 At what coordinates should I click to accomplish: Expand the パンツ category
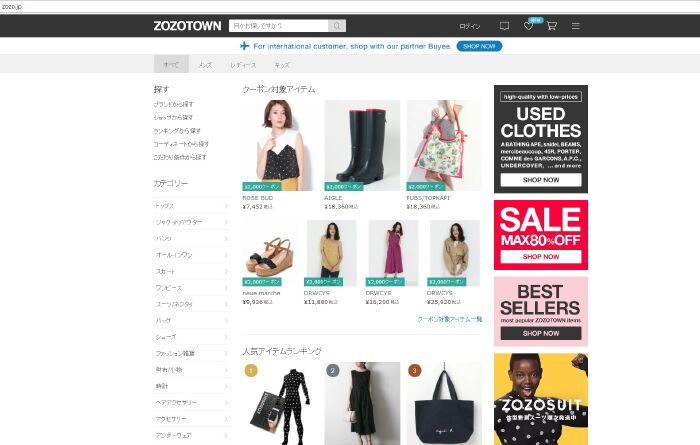click(x=192, y=239)
